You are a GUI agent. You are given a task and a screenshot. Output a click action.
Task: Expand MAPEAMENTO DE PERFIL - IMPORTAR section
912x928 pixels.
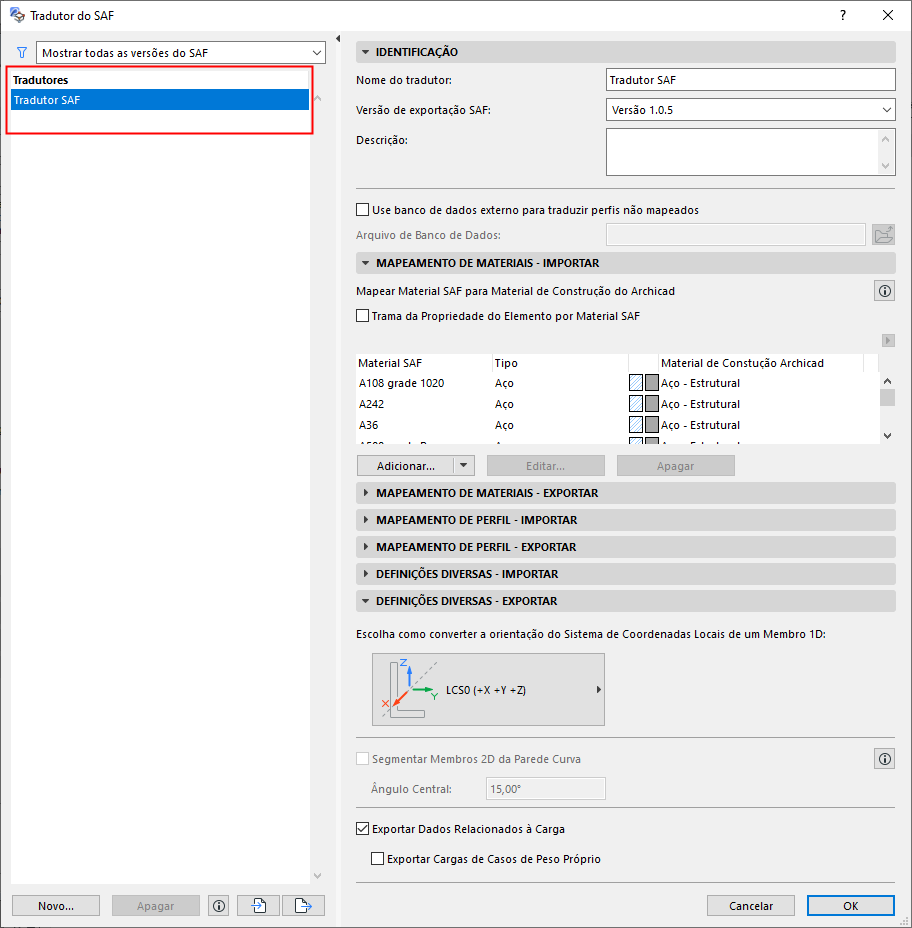[x=366, y=520]
